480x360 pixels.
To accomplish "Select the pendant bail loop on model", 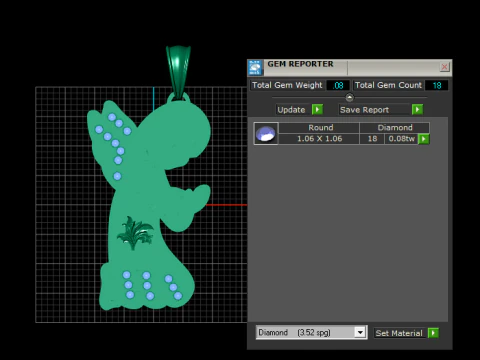I will click(178, 73).
